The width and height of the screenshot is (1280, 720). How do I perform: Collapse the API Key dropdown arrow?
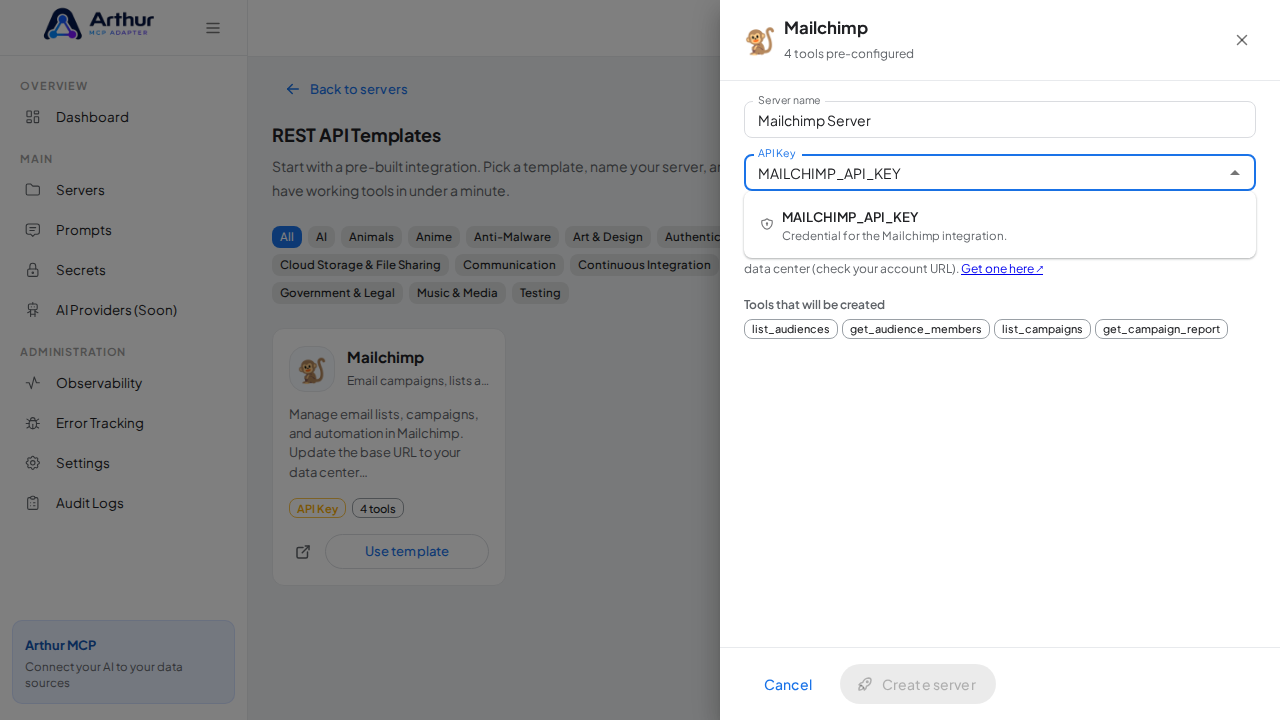[x=1235, y=173]
